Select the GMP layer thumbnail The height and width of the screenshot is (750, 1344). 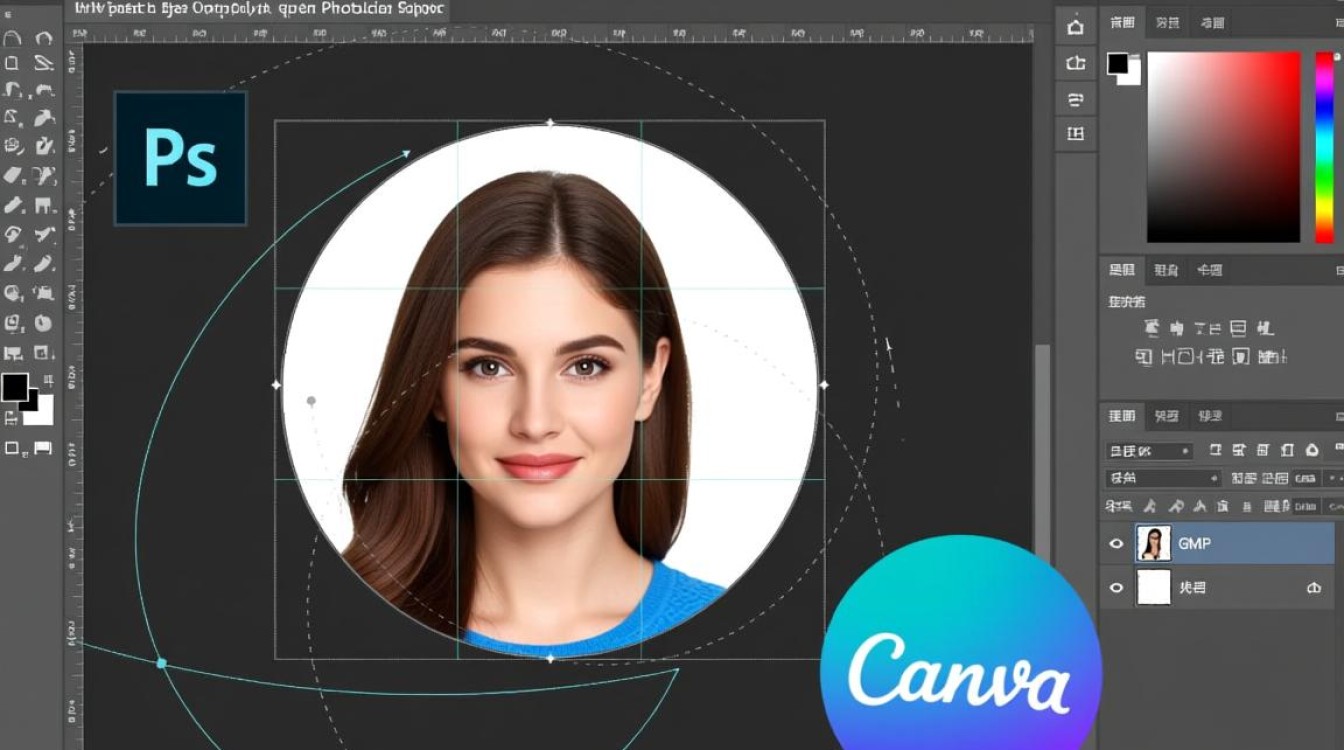1154,543
